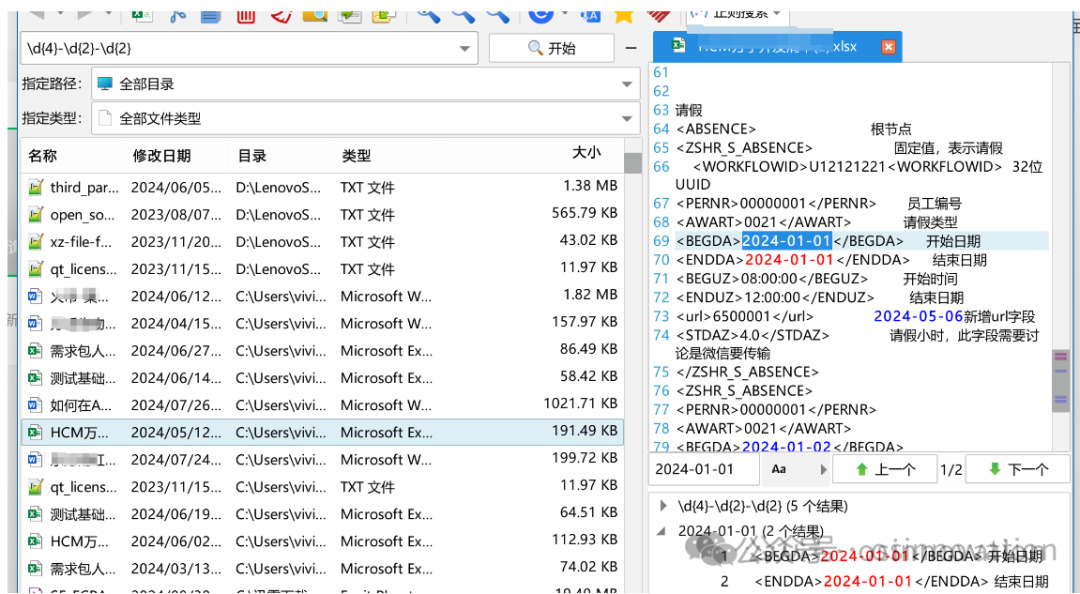Click the blank file icon beside 全部文件类型

click(105, 118)
